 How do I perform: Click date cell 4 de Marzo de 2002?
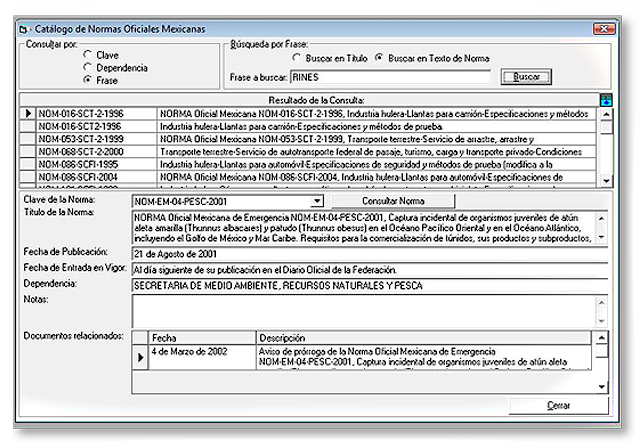click(202, 357)
